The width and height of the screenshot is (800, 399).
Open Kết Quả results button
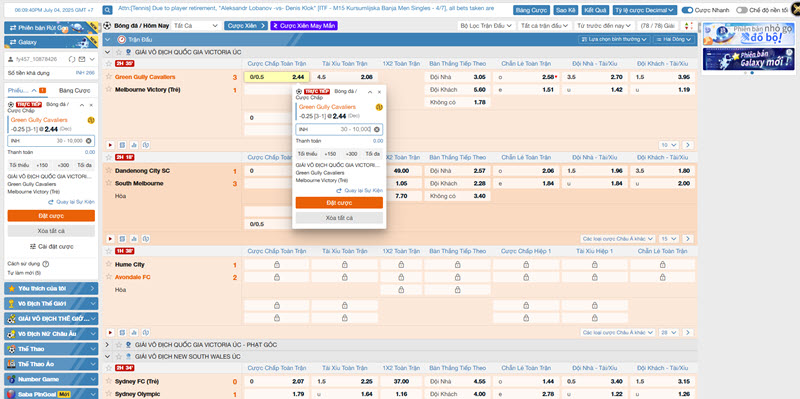click(x=595, y=10)
